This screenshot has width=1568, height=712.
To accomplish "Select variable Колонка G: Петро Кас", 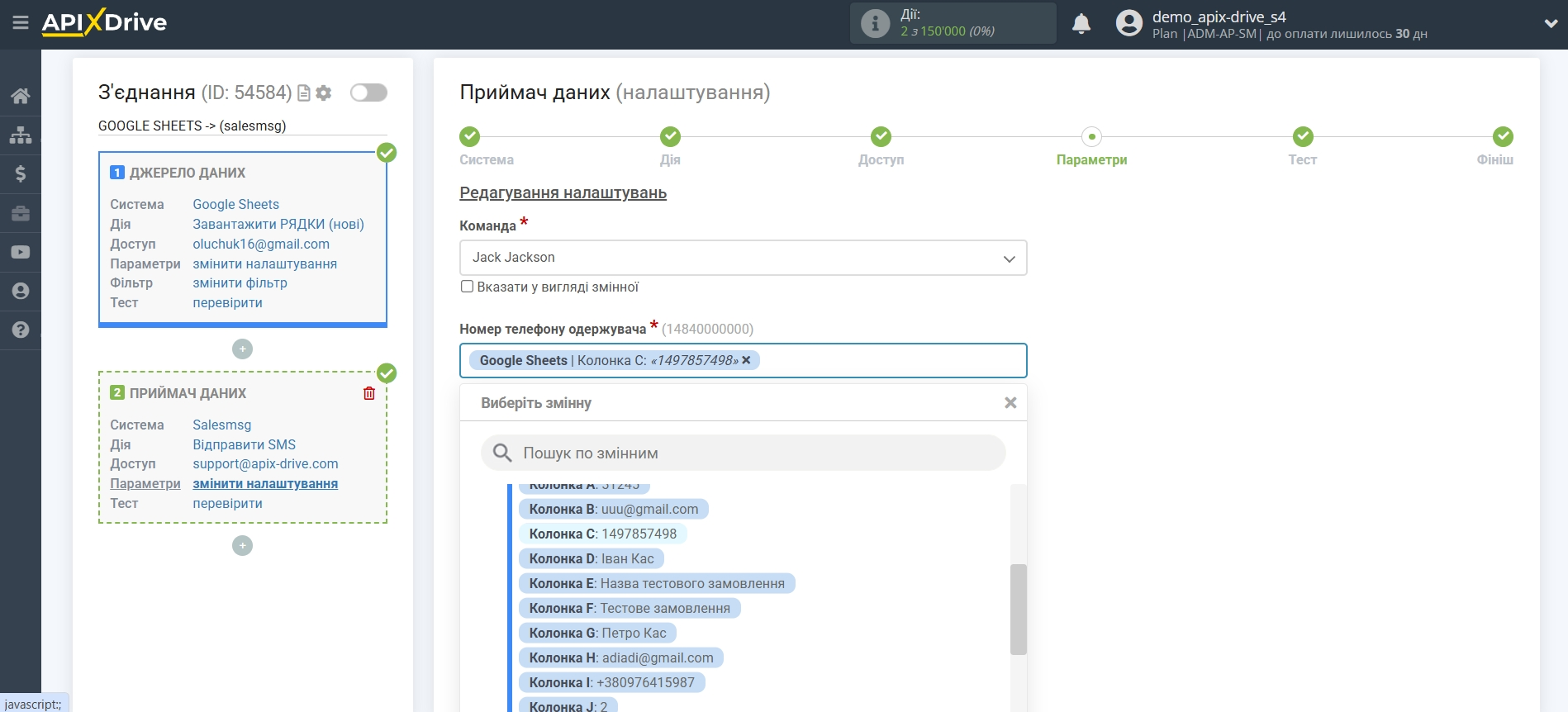I will click(x=597, y=633).
